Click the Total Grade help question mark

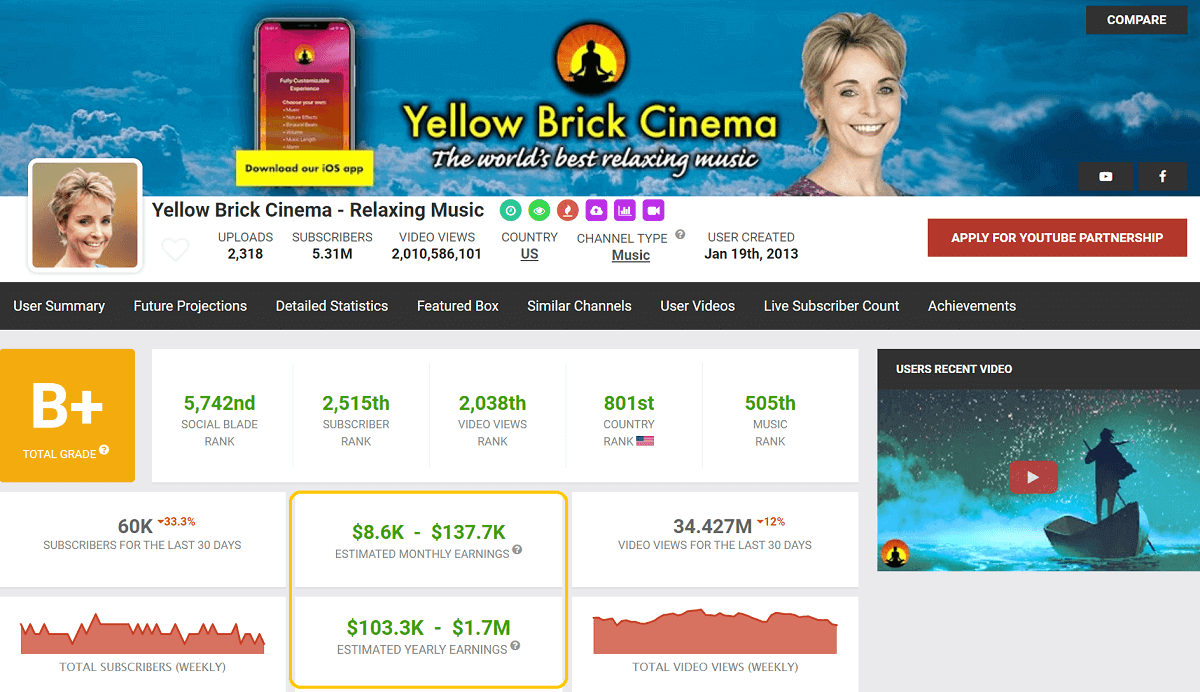point(104,451)
